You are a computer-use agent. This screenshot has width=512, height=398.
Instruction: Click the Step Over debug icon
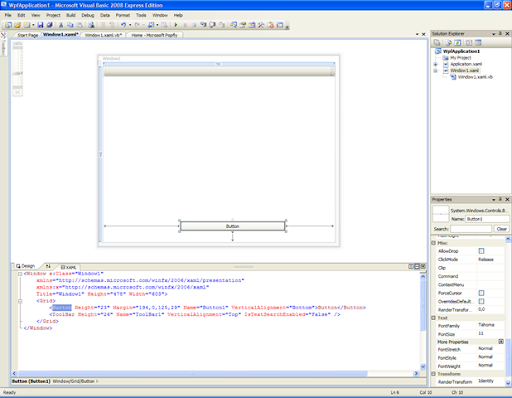point(212,25)
